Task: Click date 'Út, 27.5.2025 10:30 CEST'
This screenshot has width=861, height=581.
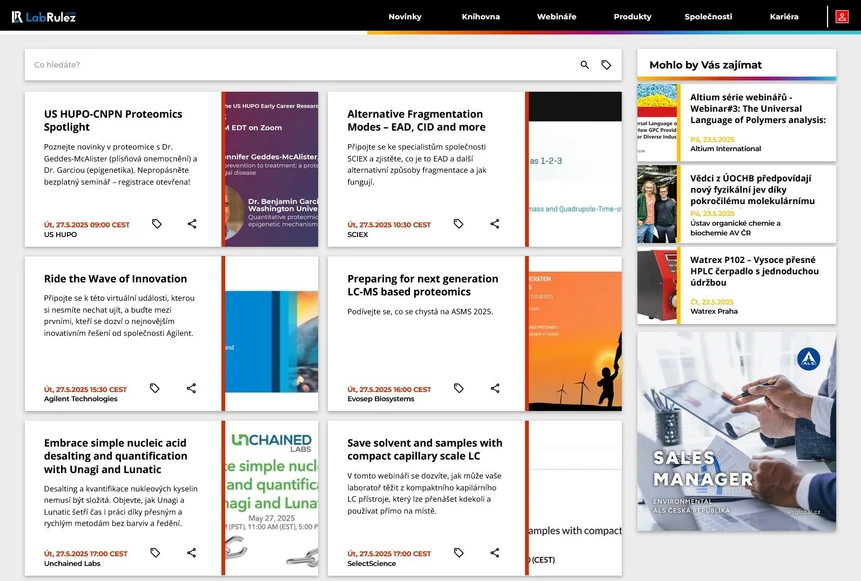Action: coord(389,225)
